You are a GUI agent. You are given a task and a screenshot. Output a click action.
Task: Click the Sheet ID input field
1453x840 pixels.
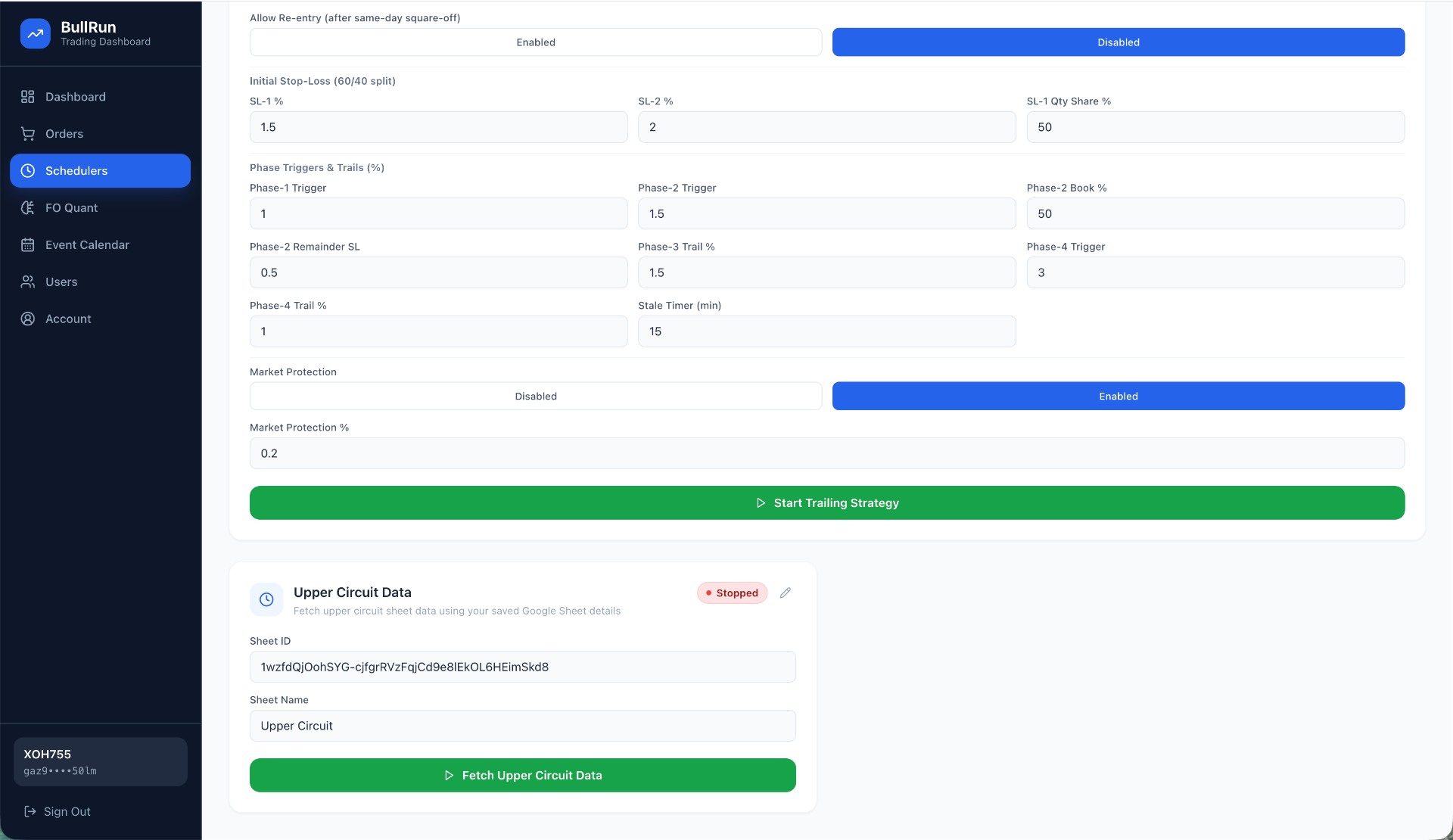(x=523, y=667)
